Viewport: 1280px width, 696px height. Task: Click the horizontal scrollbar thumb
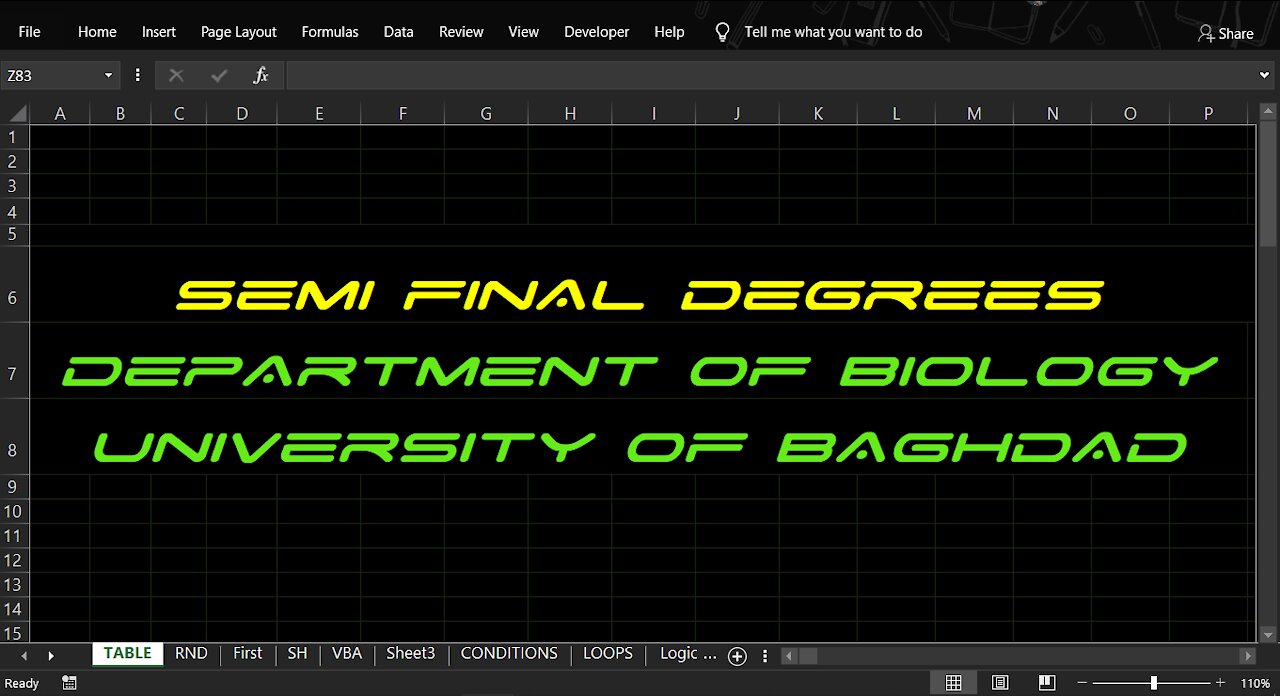pos(808,656)
